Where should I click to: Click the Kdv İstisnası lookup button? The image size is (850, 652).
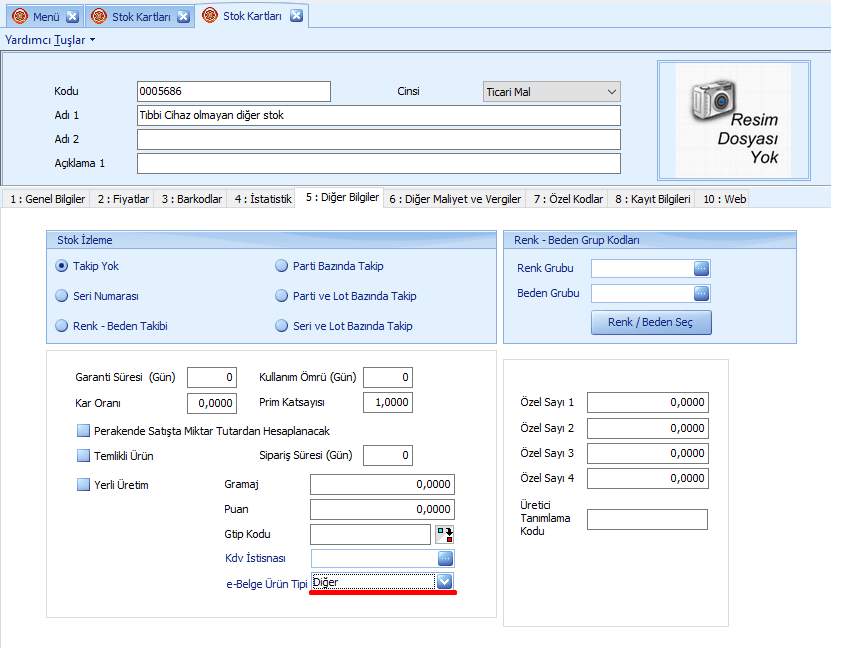coord(445,558)
